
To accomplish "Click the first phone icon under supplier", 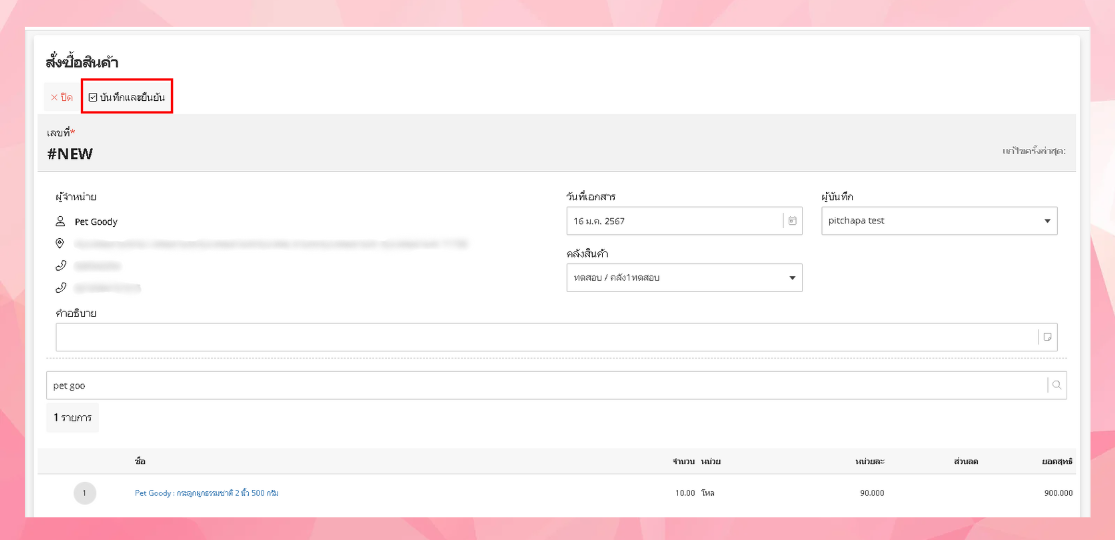I will [60, 265].
